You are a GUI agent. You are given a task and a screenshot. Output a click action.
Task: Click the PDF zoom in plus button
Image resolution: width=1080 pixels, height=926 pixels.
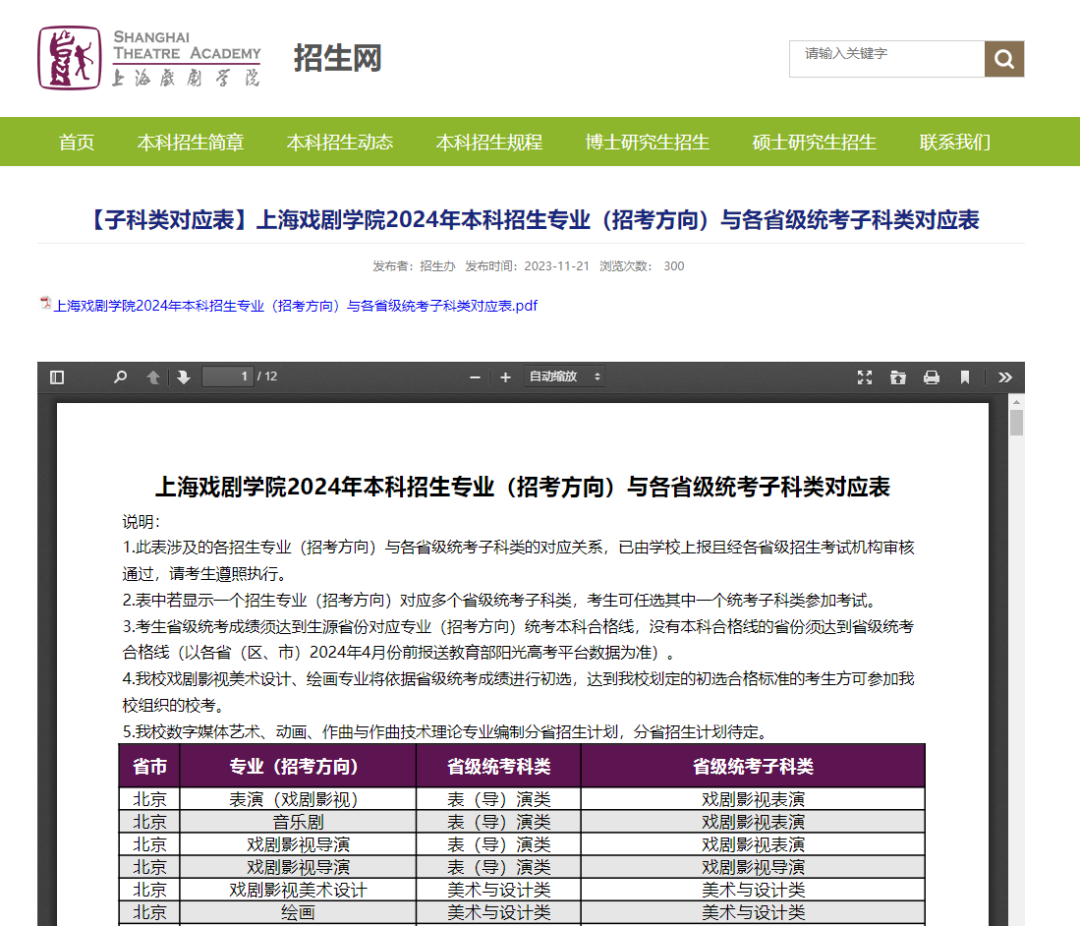point(505,377)
